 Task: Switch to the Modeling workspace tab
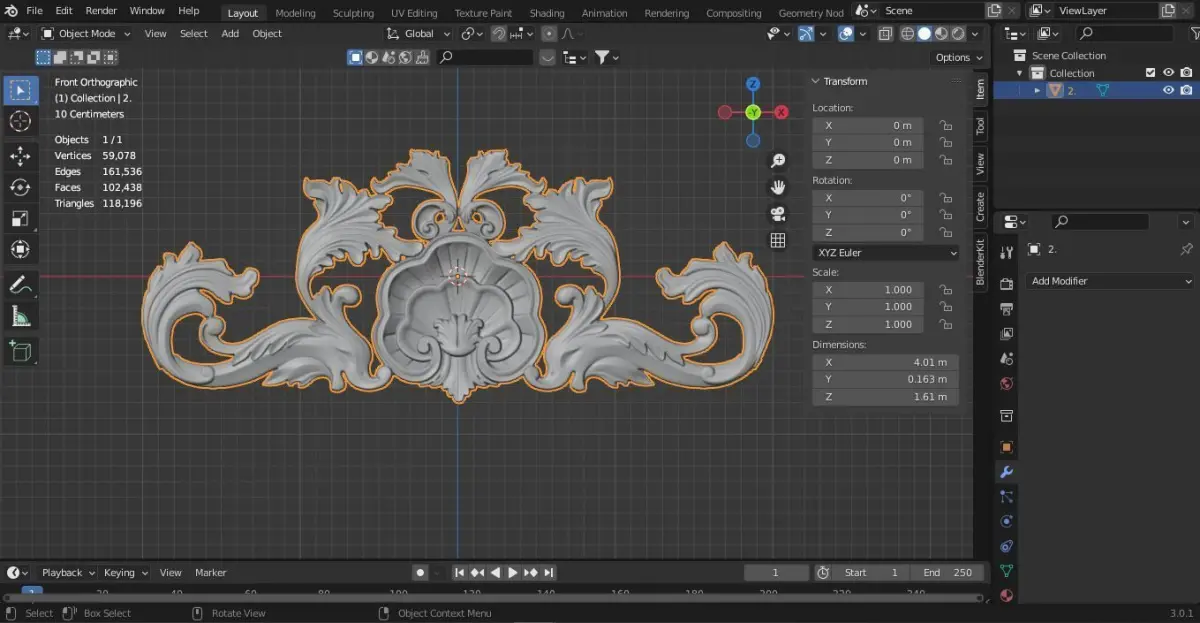click(295, 13)
